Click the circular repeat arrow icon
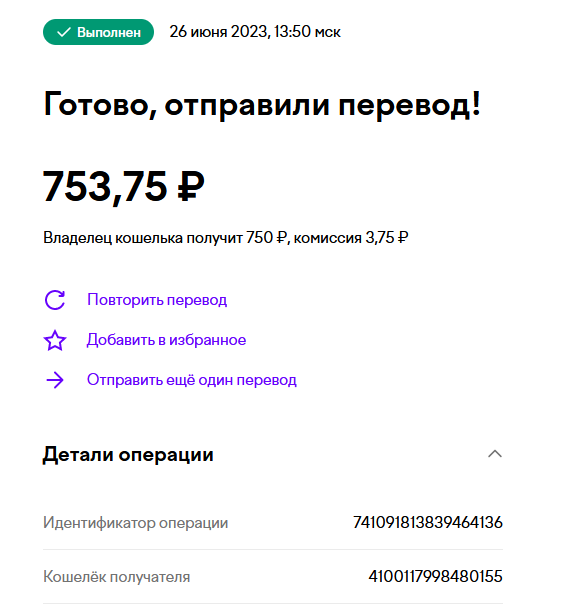The height and width of the screenshot is (605, 575). [55, 300]
